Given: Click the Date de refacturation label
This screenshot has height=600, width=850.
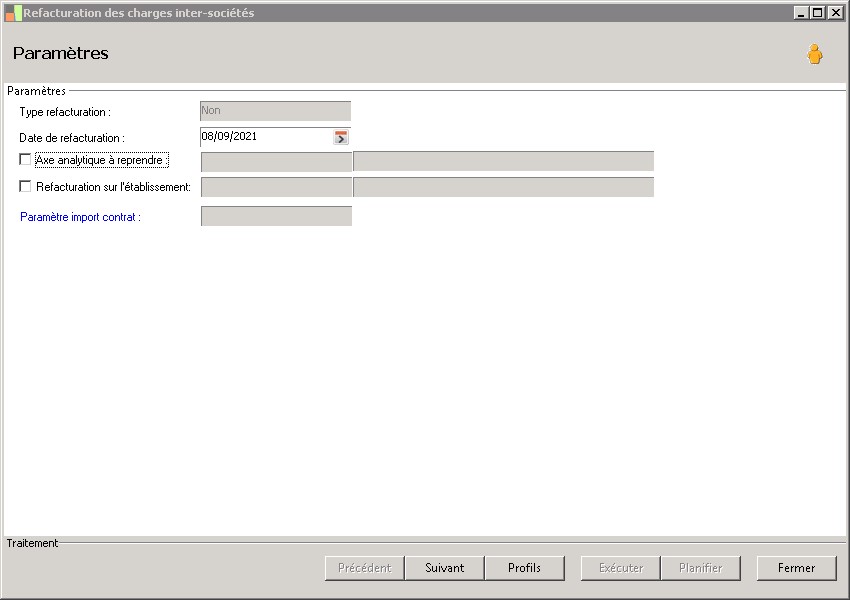Looking at the screenshot, I should click(72, 138).
